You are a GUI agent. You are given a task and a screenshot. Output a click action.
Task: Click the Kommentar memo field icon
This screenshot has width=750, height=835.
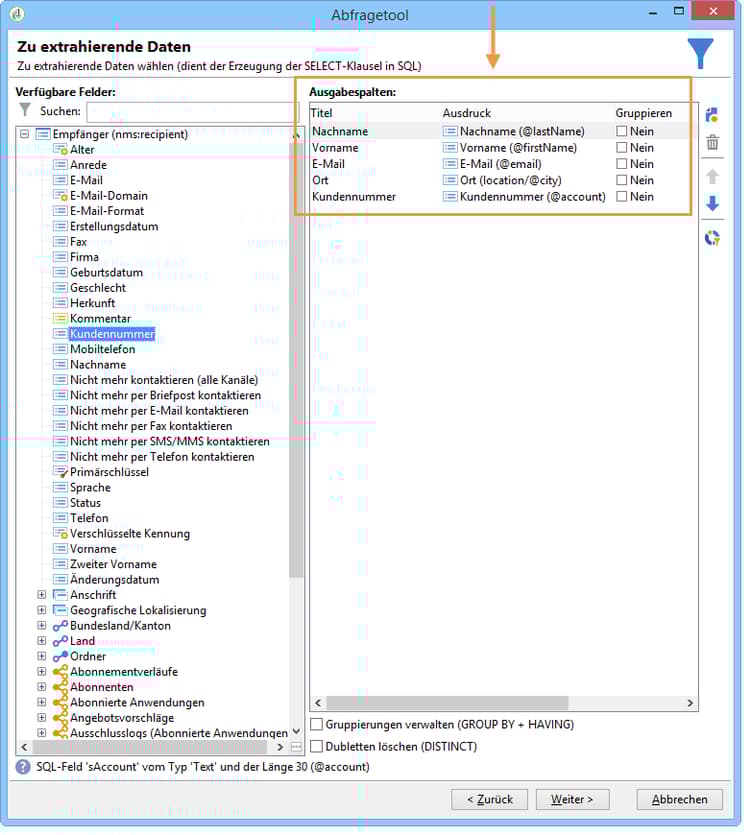pyautogui.click(x=60, y=318)
